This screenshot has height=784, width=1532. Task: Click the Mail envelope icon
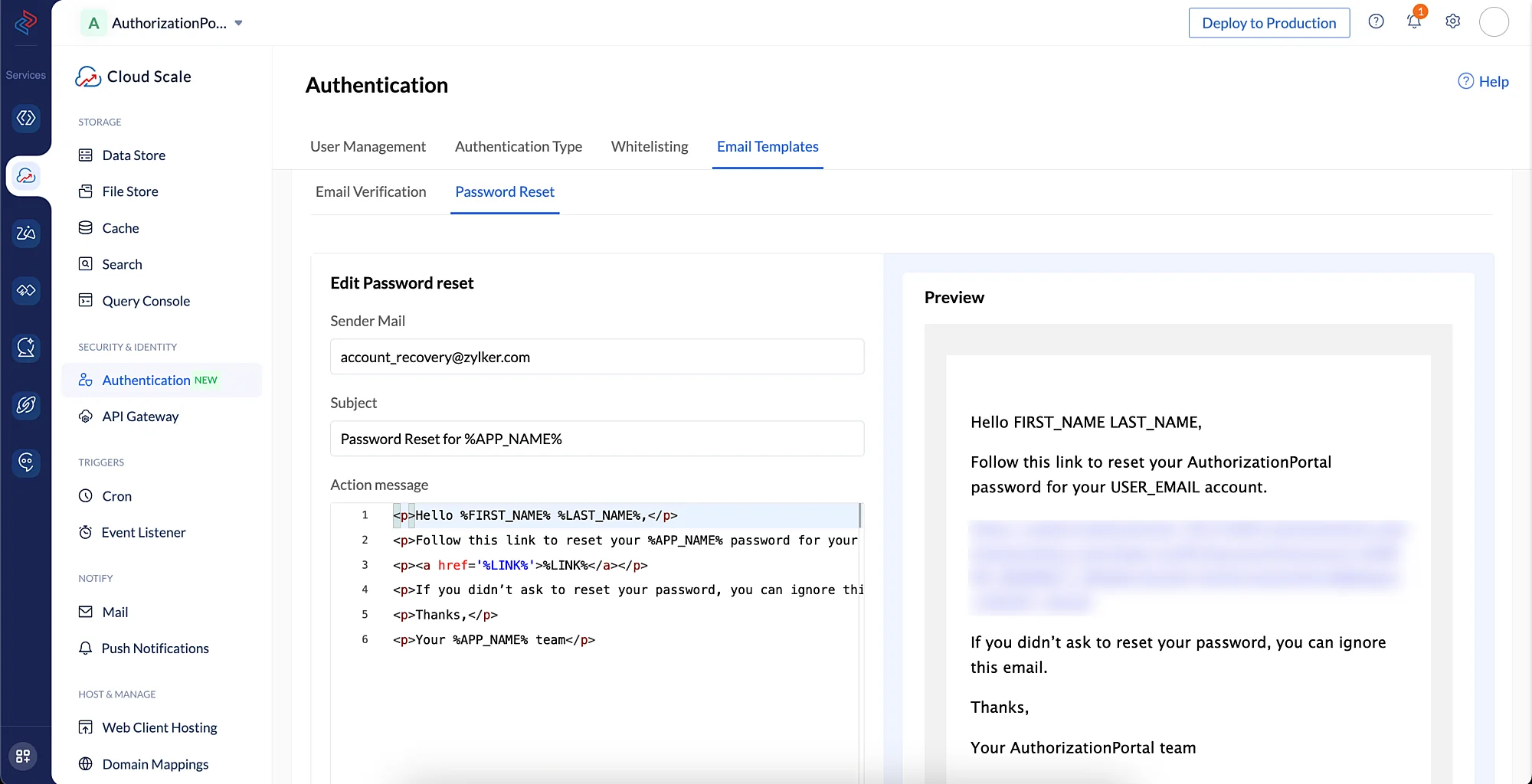click(86, 612)
